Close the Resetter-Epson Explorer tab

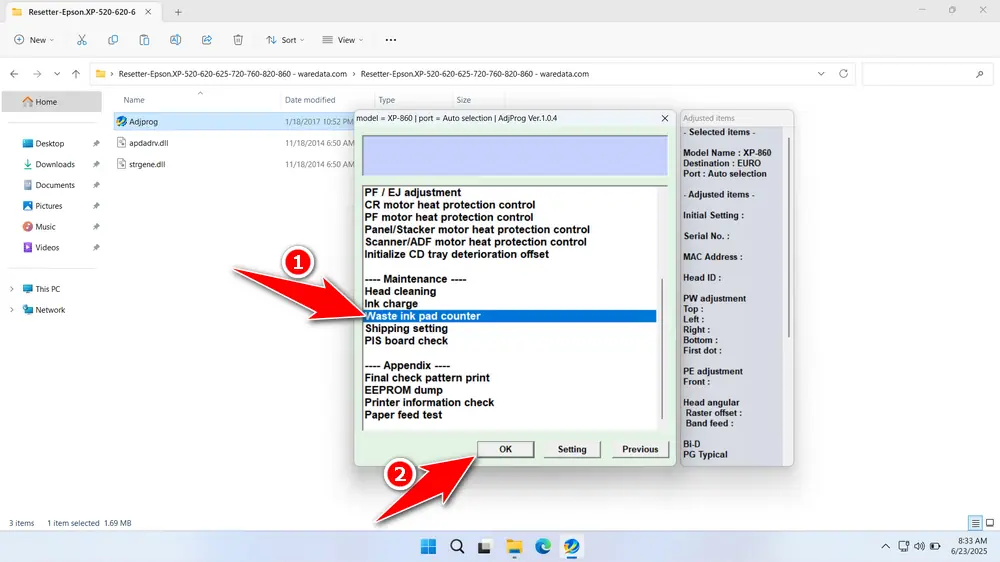click(148, 11)
